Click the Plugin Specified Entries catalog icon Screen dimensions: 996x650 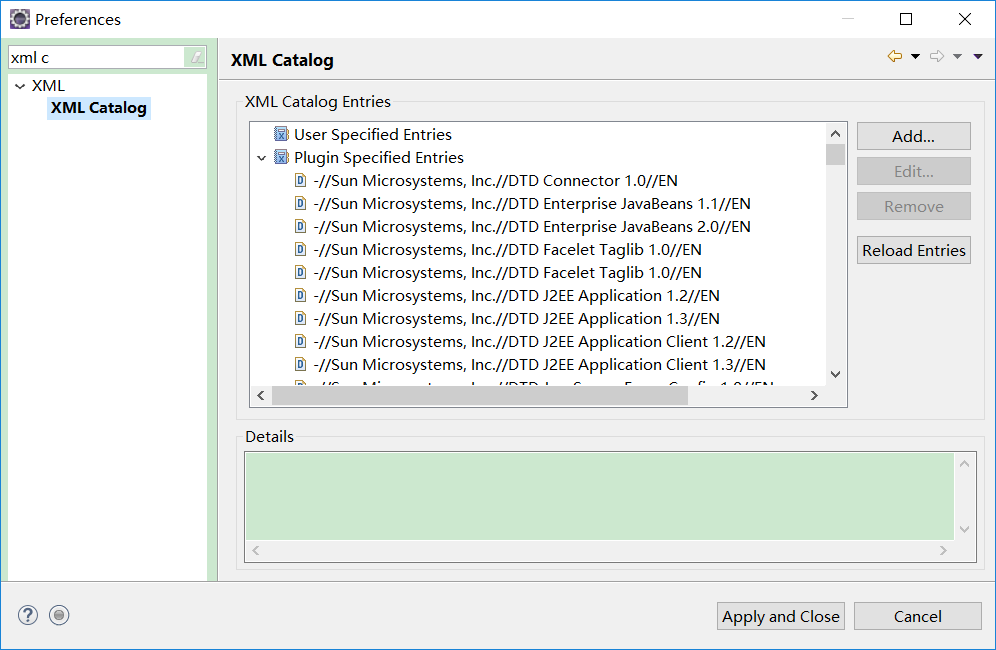click(281, 157)
